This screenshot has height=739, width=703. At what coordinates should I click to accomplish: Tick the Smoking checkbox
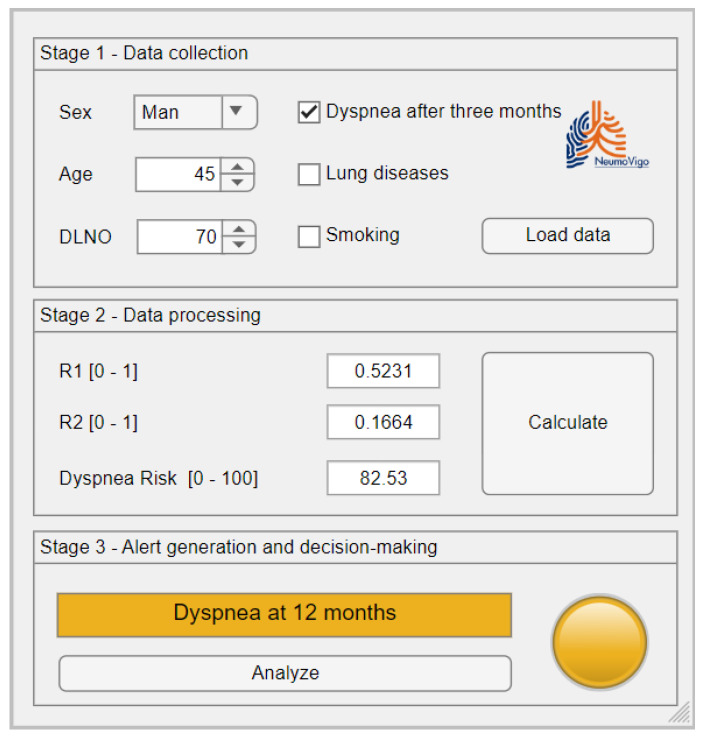tap(309, 236)
